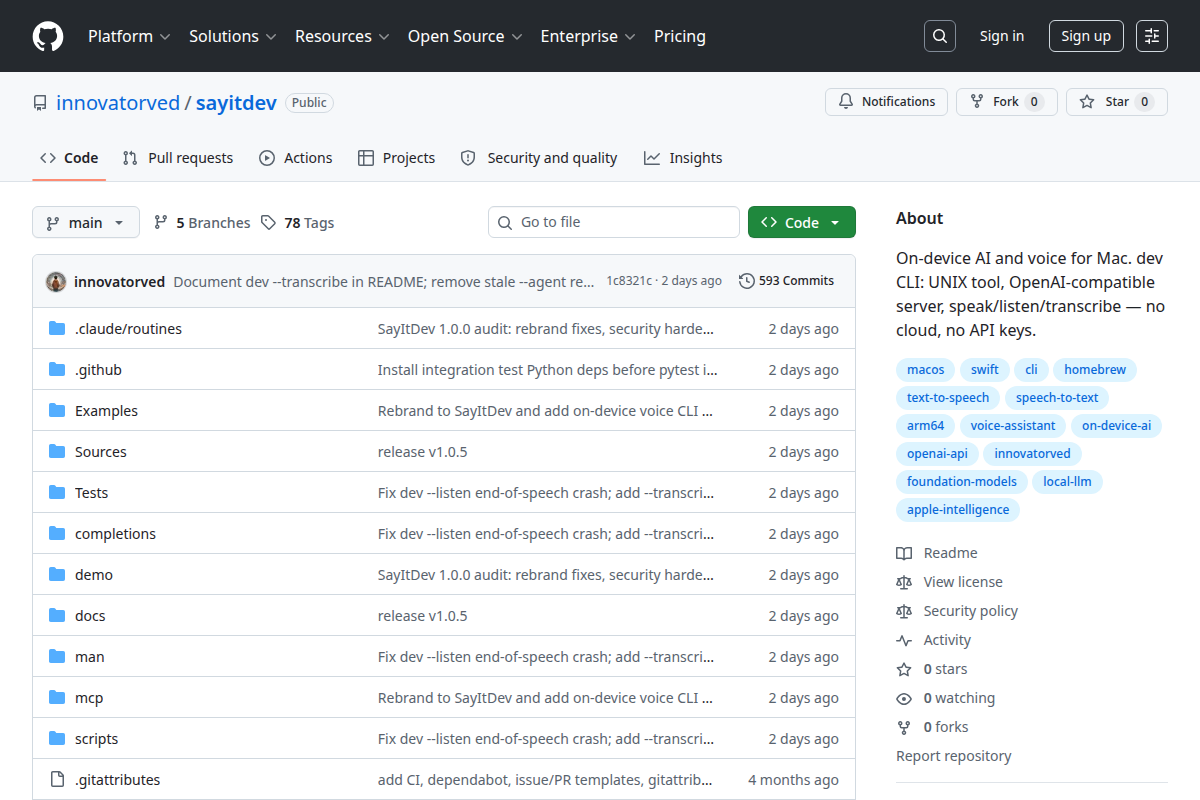Open the apple-intelligence topic tag
1200x800 pixels.
(958, 510)
